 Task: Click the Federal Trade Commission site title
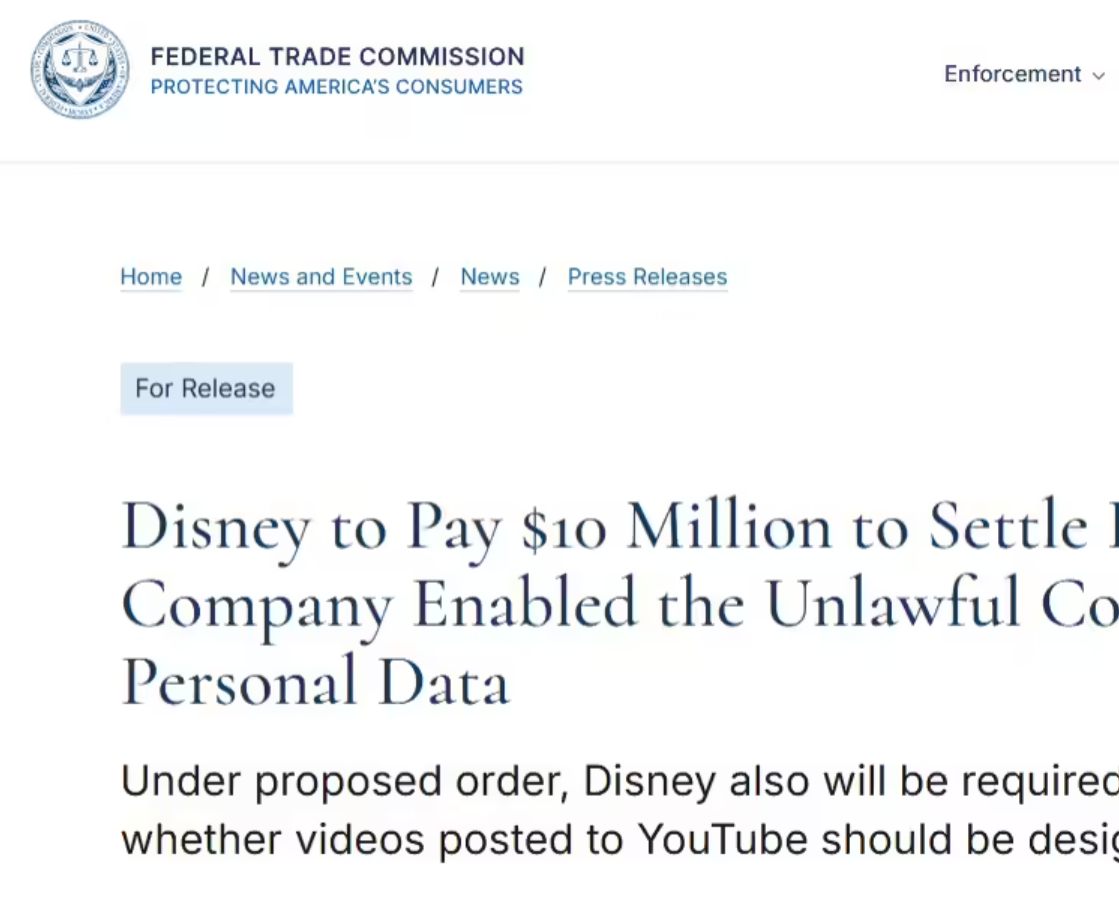point(337,56)
